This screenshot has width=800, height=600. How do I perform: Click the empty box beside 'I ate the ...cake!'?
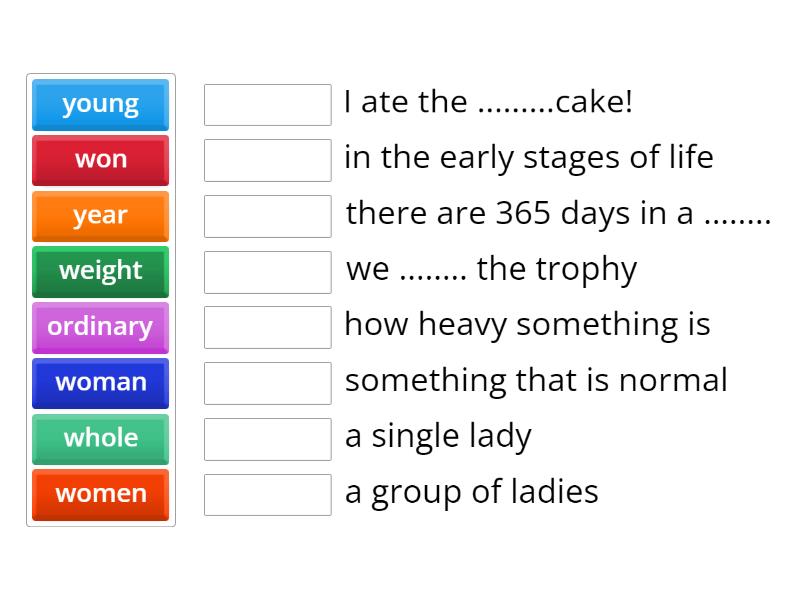click(x=267, y=105)
